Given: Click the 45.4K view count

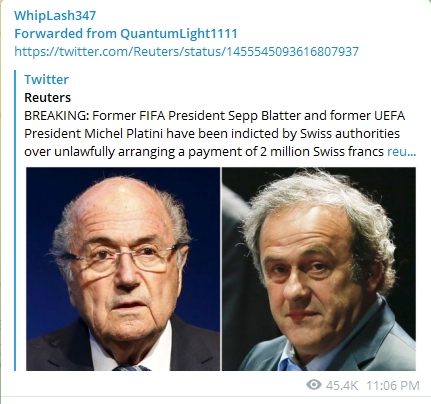Looking at the screenshot, I should click(x=342, y=385).
